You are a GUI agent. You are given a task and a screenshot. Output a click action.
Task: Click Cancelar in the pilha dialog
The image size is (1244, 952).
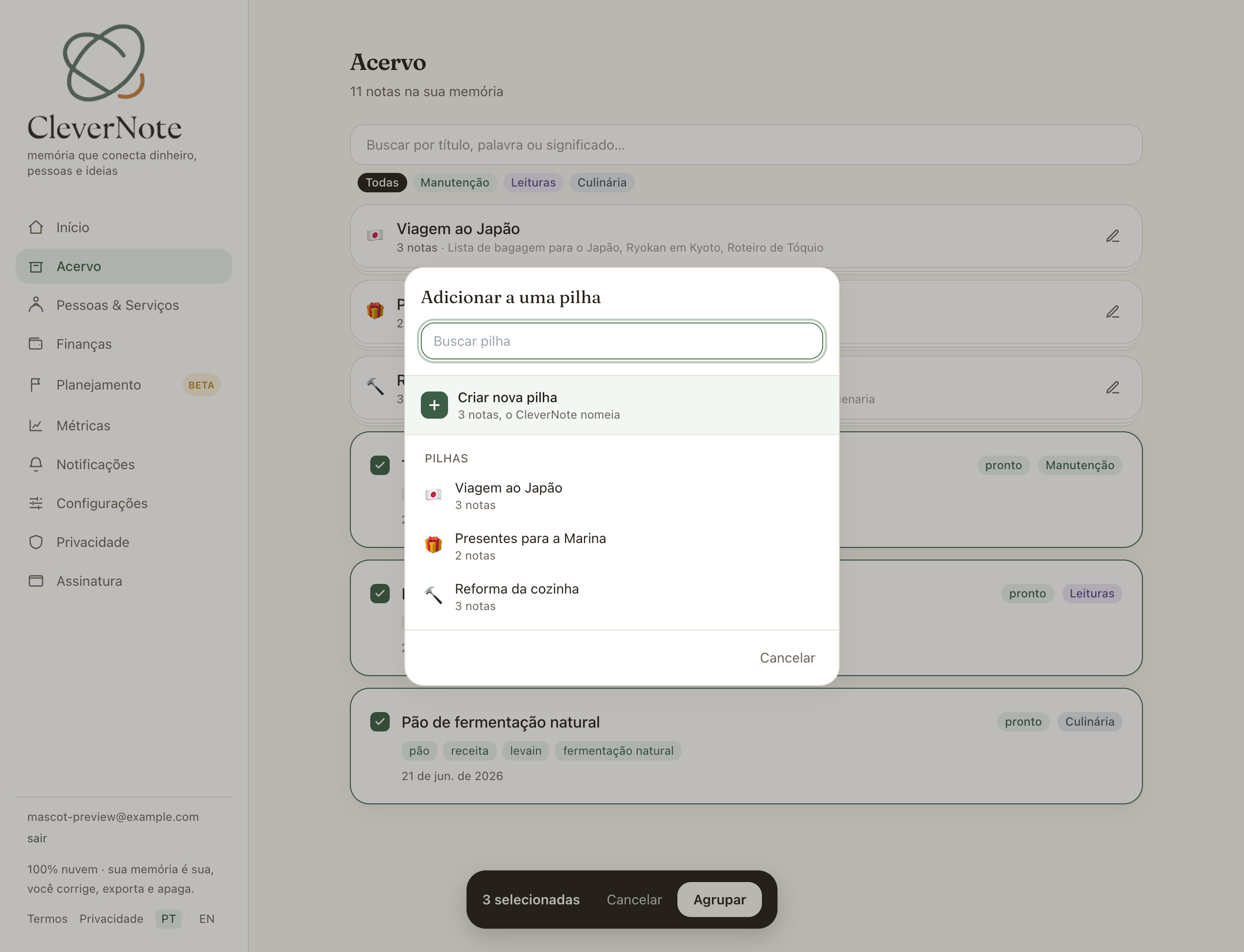pos(787,658)
